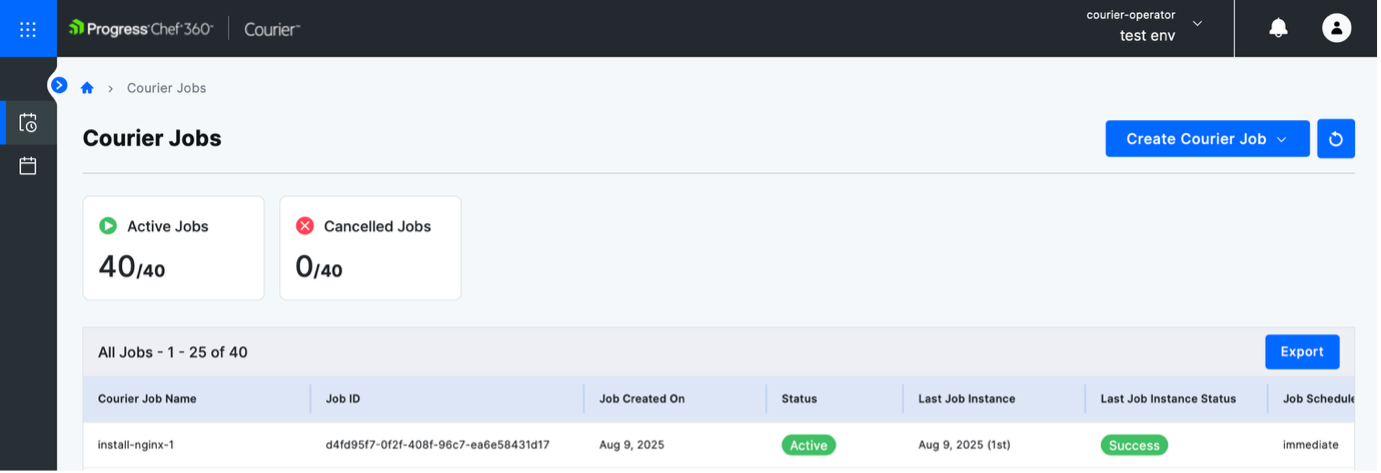Select the Courier Jobs sidebar icon
This screenshot has height=473, width=1381.
tap(28, 123)
